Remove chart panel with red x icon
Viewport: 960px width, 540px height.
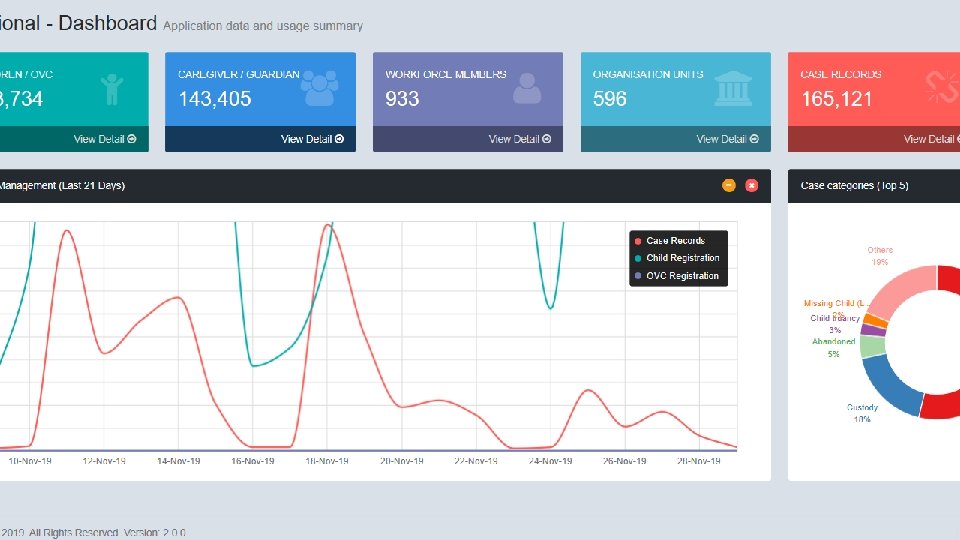click(751, 186)
